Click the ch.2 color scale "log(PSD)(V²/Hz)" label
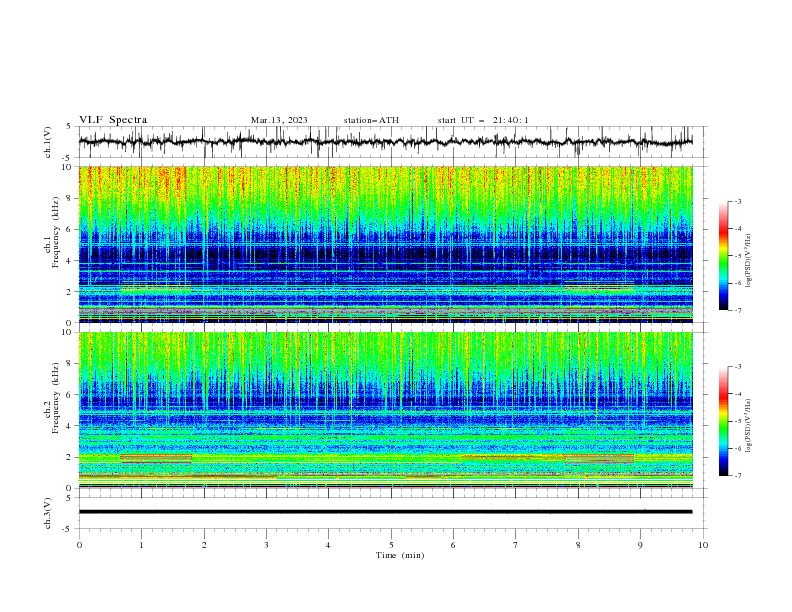 coord(749,426)
